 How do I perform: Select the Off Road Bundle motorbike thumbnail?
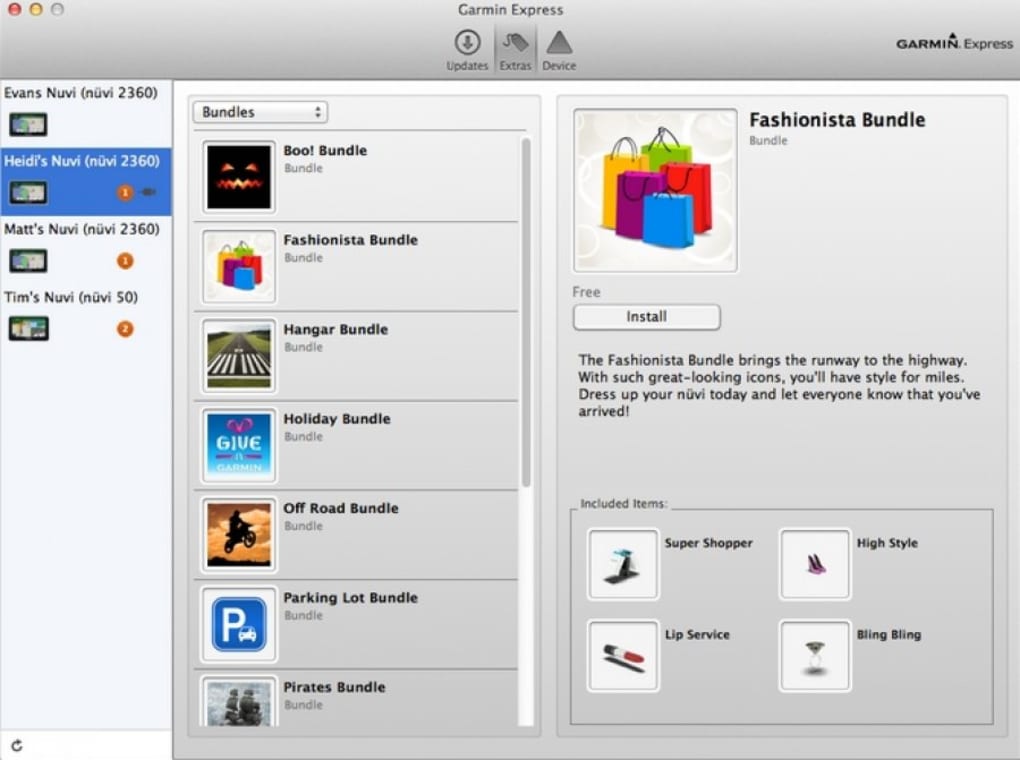(239, 535)
